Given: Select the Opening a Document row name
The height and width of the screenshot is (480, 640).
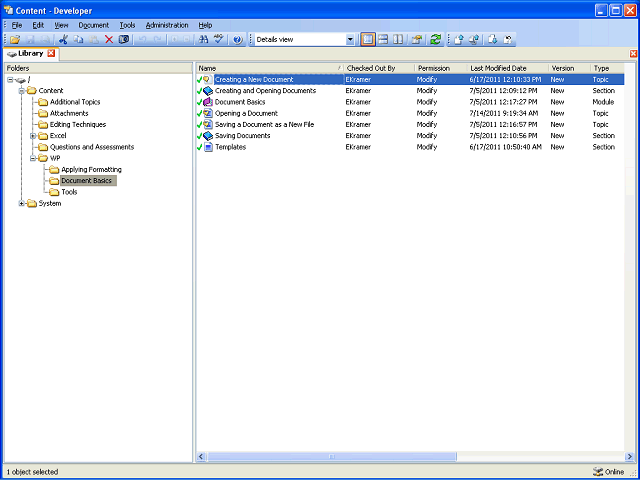Looking at the screenshot, I should pyautogui.click(x=247, y=113).
